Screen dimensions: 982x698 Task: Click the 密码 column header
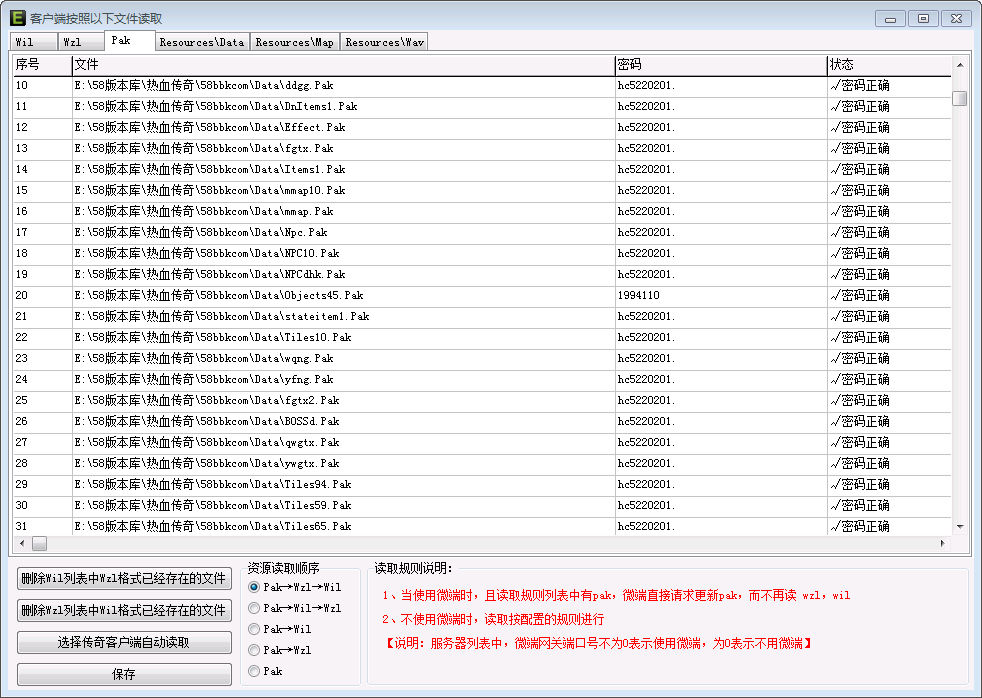click(x=720, y=65)
